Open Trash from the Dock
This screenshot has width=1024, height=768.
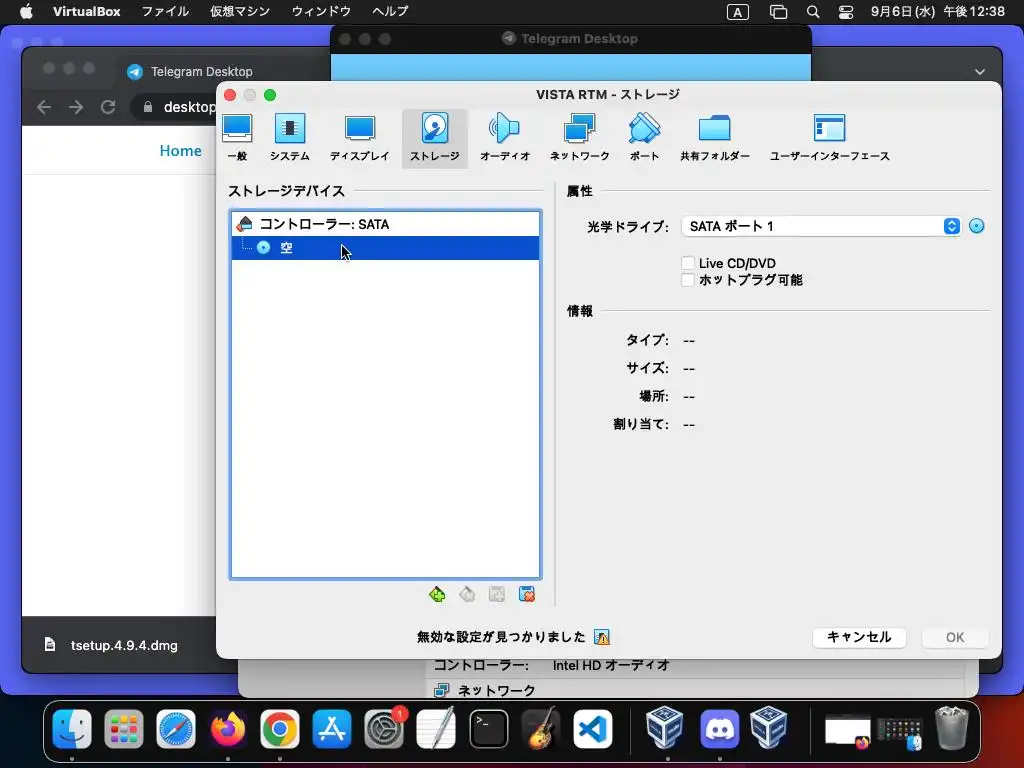[952, 729]
